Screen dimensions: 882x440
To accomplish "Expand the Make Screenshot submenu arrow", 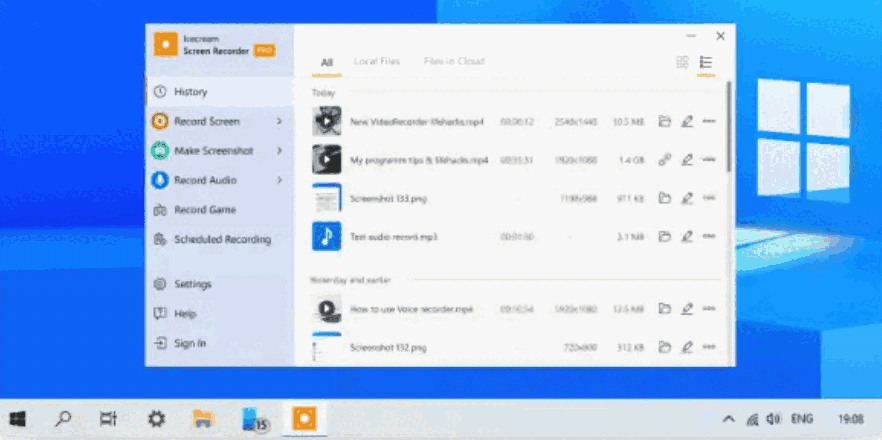I will pyautogui.click(x=279, y=151).
